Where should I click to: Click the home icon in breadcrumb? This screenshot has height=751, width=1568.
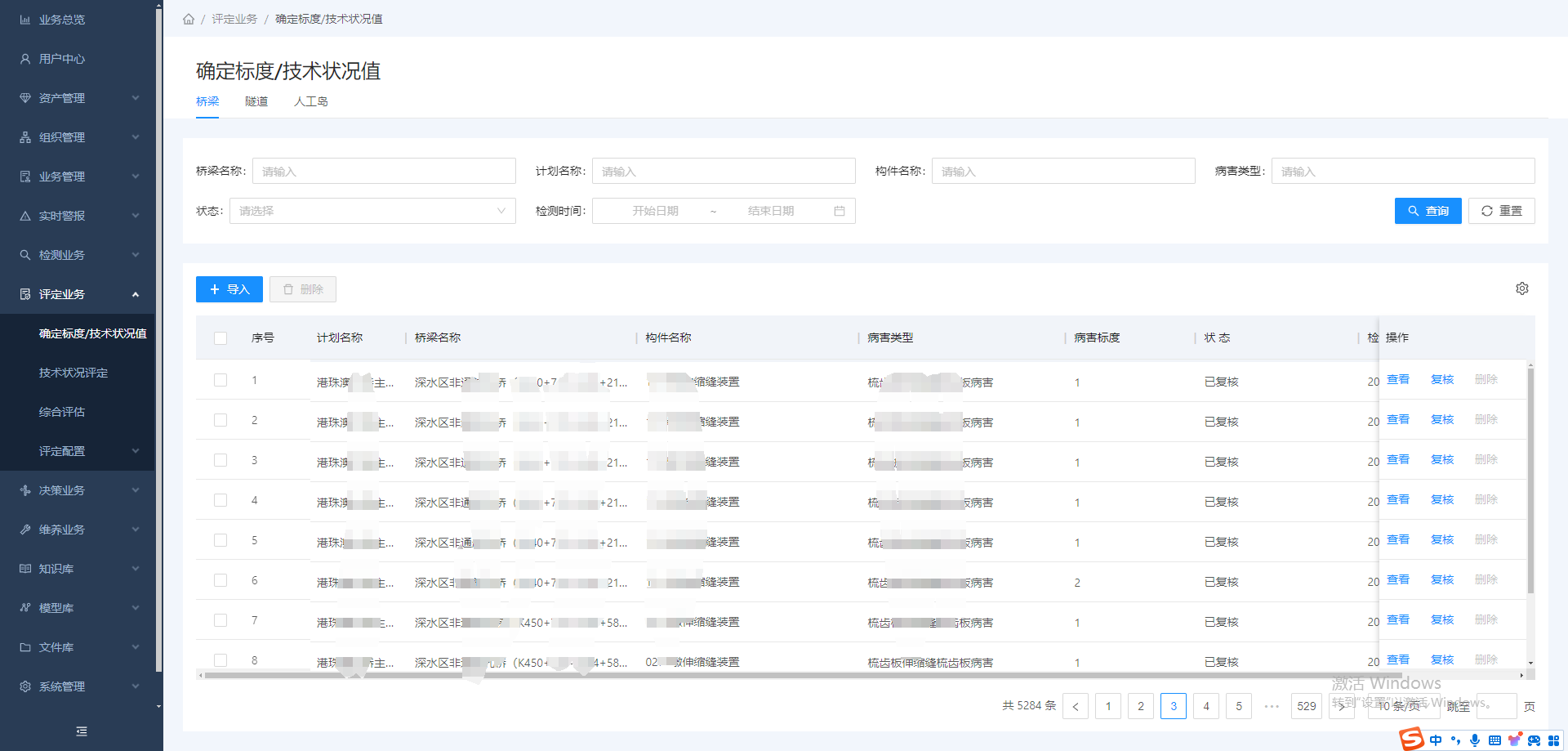pyautogui.click(x=189, y=19)
